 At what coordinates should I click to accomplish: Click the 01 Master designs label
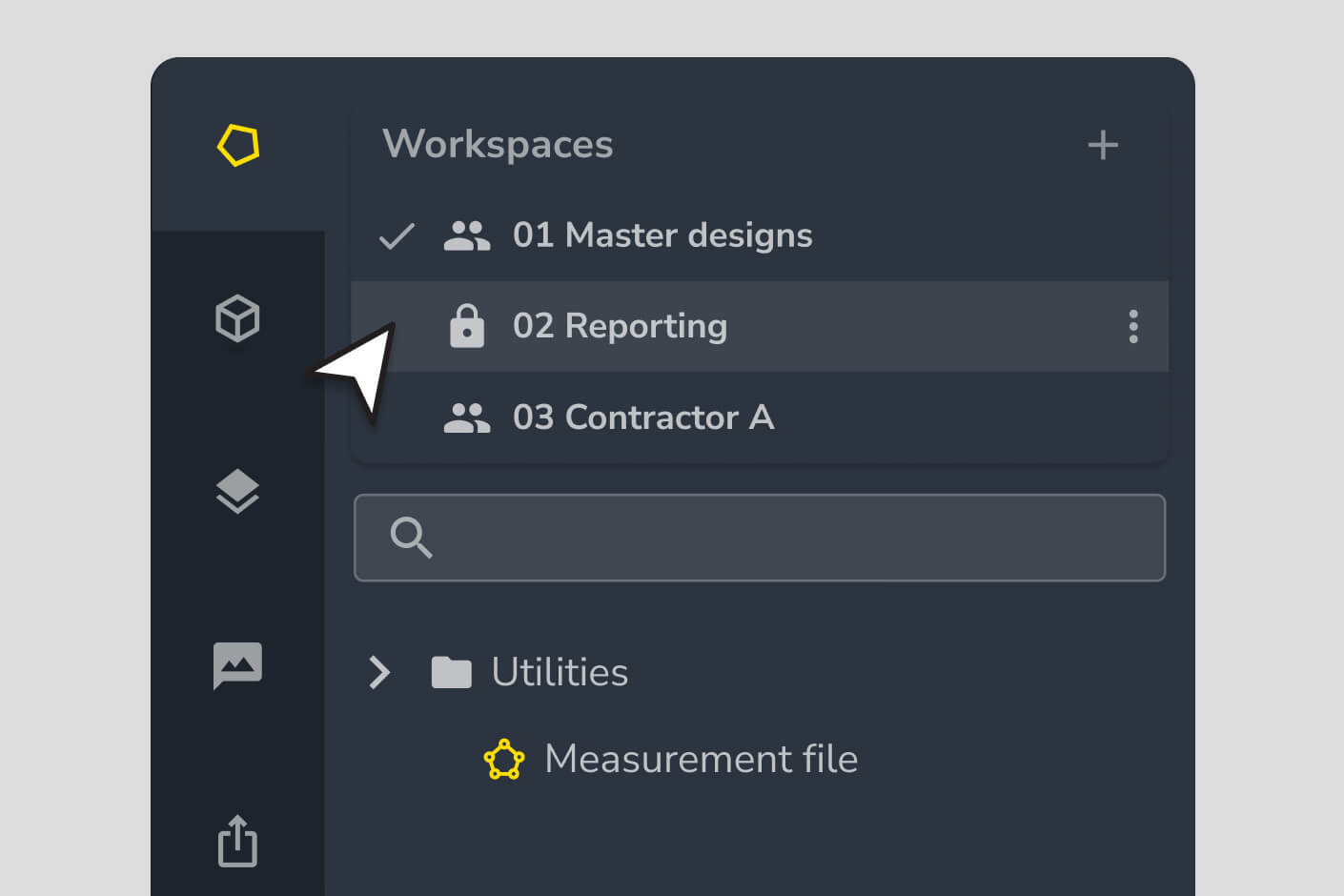[x=662, y=235]
